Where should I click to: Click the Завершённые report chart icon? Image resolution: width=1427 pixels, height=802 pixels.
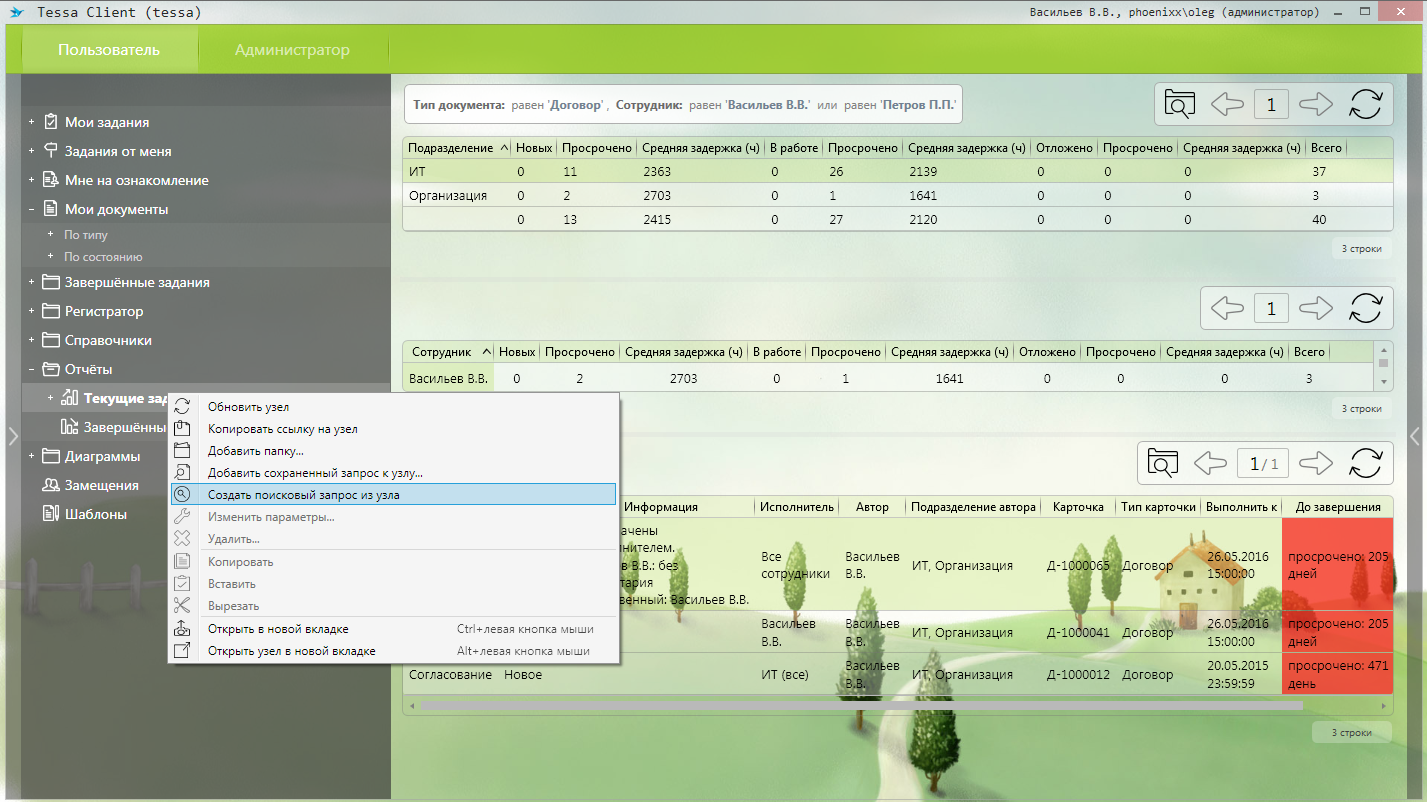tap(70, 427)
